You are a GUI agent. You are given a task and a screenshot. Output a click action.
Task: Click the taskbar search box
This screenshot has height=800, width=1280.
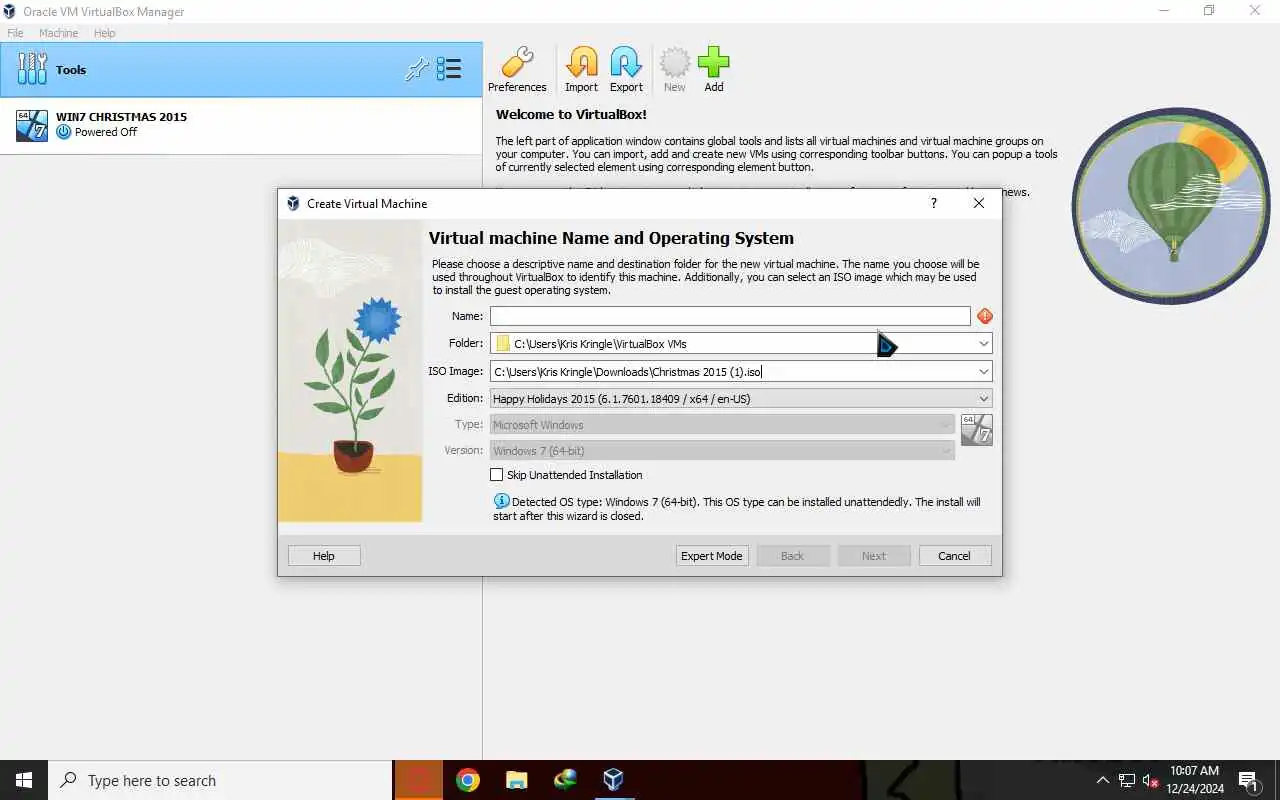click(220, 780)
